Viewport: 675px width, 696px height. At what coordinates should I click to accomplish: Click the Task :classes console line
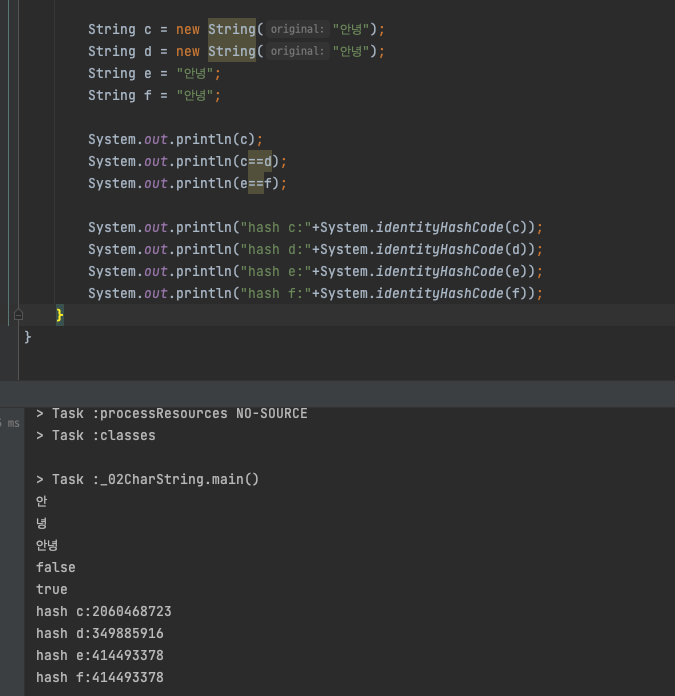click(x=96, y=435)
